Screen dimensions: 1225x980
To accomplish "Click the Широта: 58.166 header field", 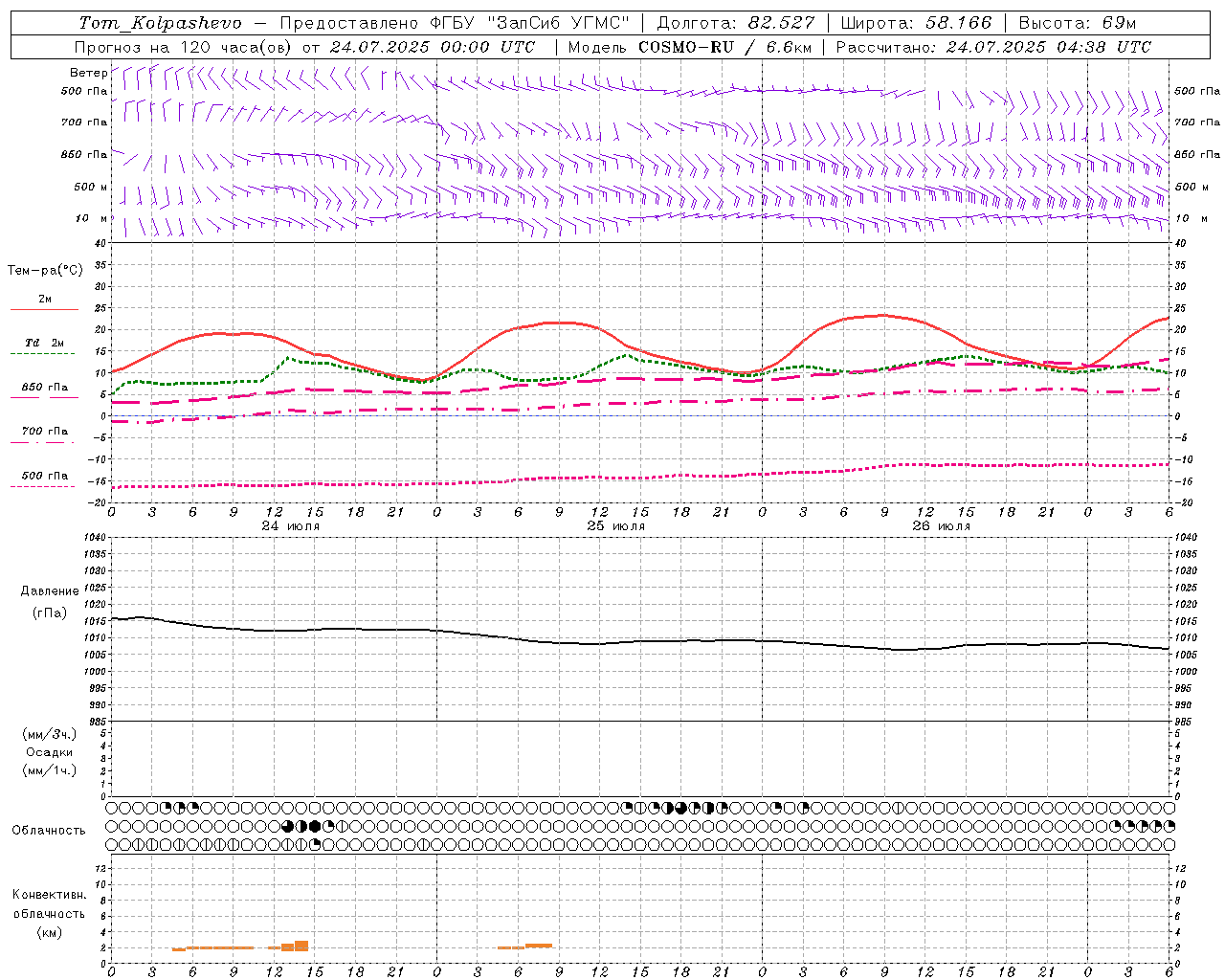I will point(916,23).
